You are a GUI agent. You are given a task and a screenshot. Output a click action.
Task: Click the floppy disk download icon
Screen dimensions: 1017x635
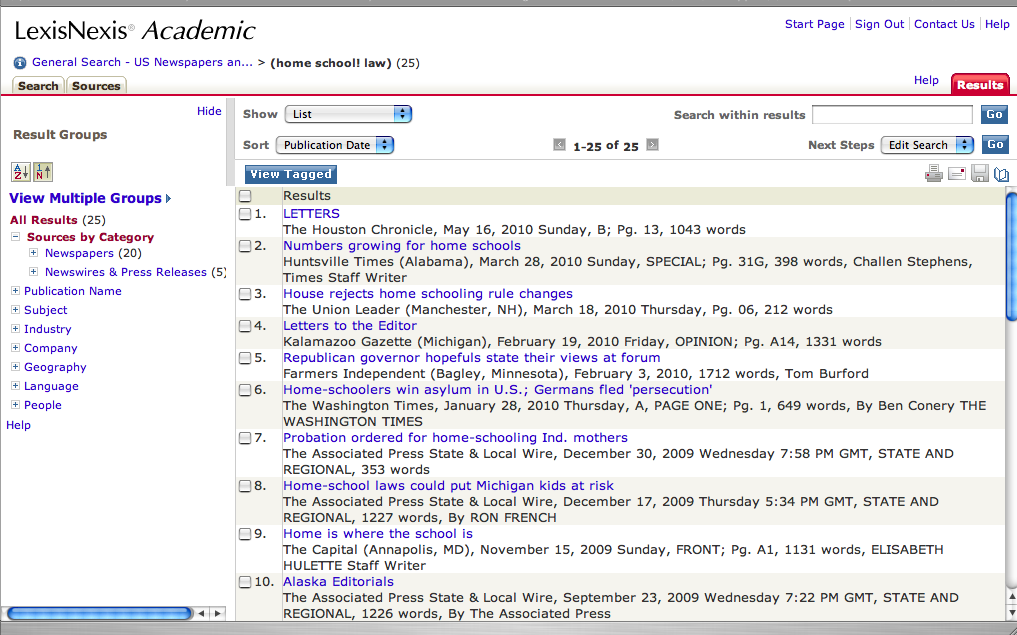click(980, 174)
